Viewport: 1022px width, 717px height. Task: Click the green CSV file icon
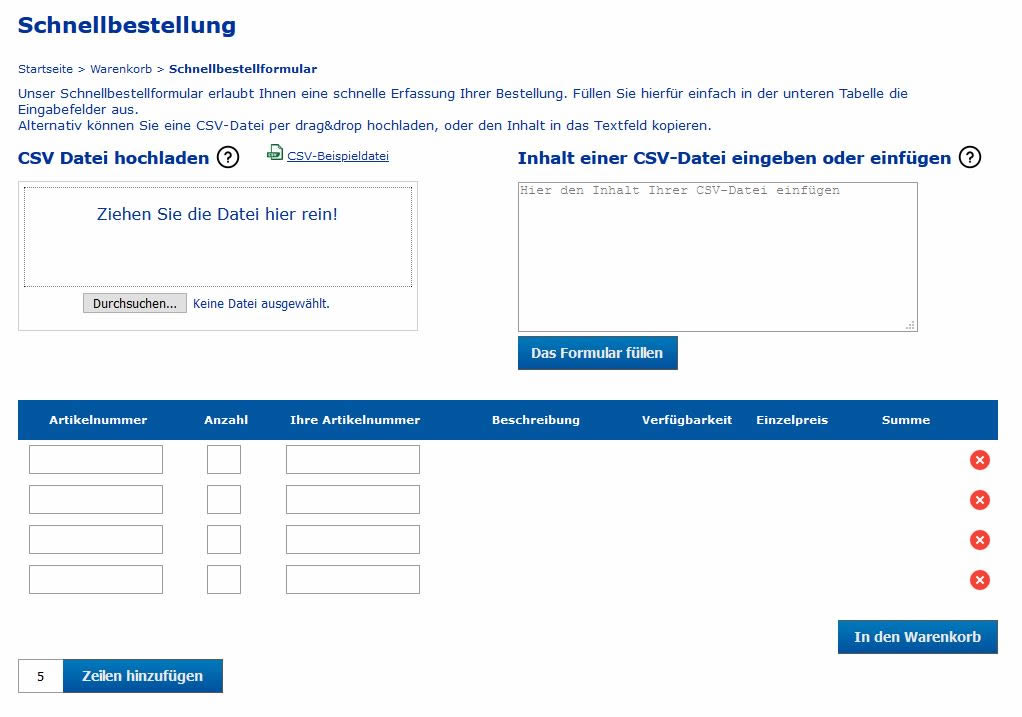(275, 154)
